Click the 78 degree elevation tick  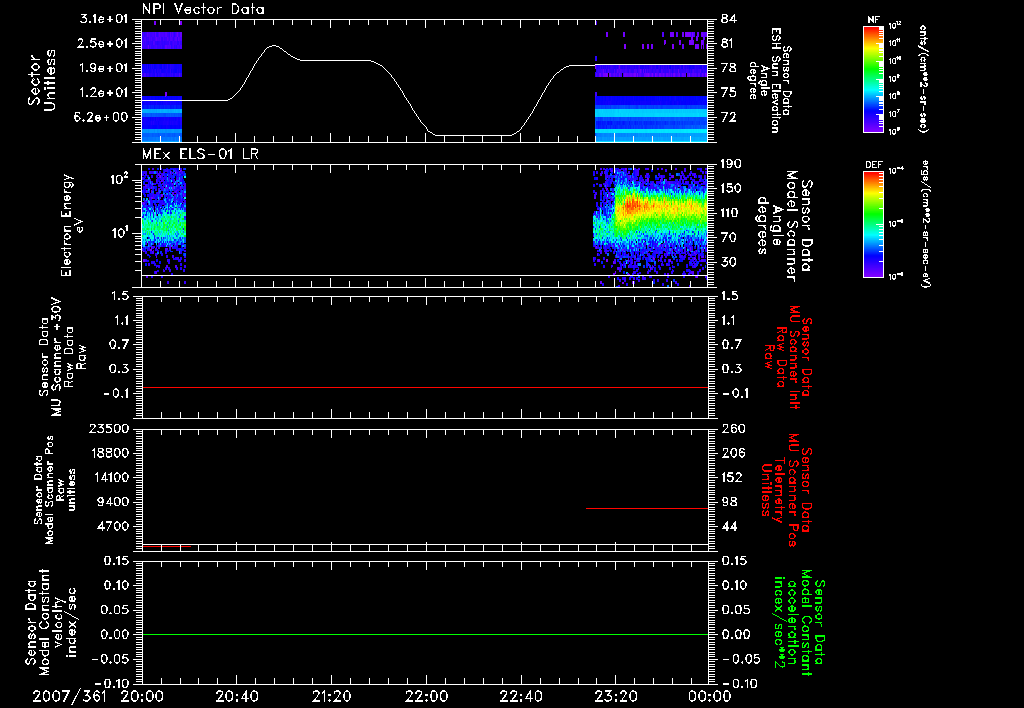[x=729, y=68]
